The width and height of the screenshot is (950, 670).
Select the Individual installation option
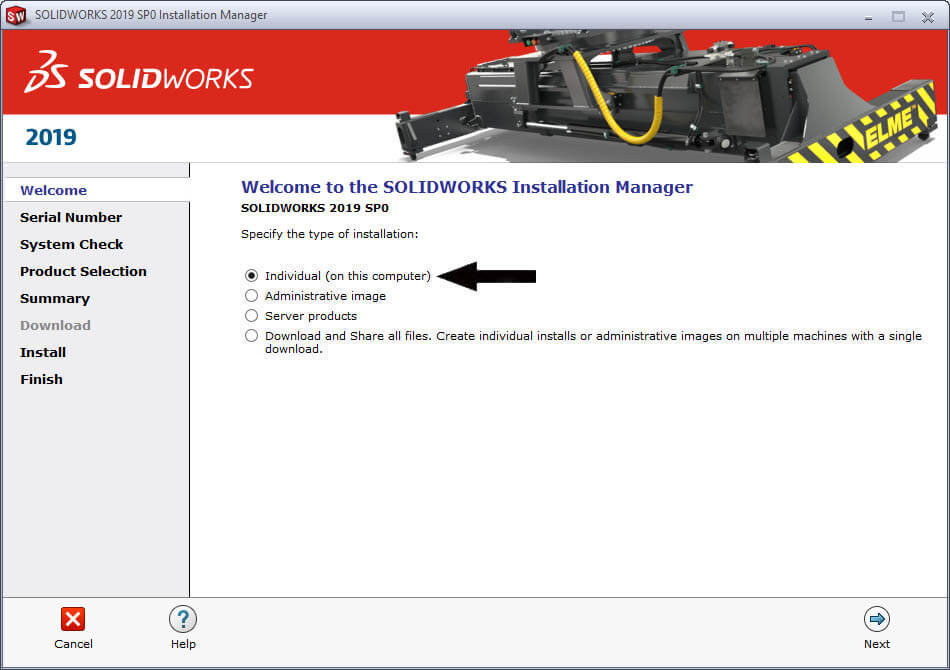pyautogui.click(x=251, y=276)
